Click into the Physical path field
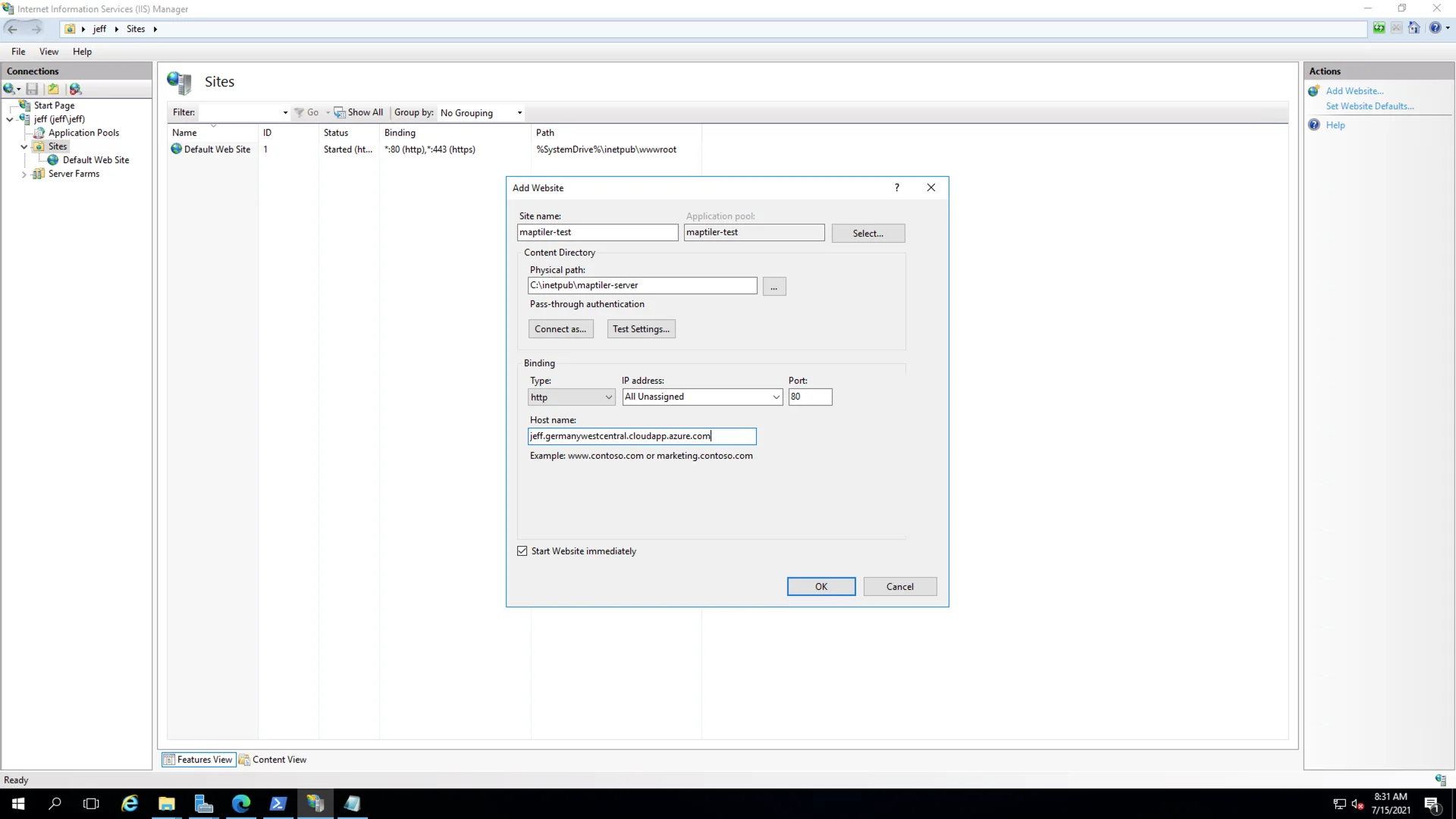1456x819 pixels. pyautogui.click(x=642, y=285)
